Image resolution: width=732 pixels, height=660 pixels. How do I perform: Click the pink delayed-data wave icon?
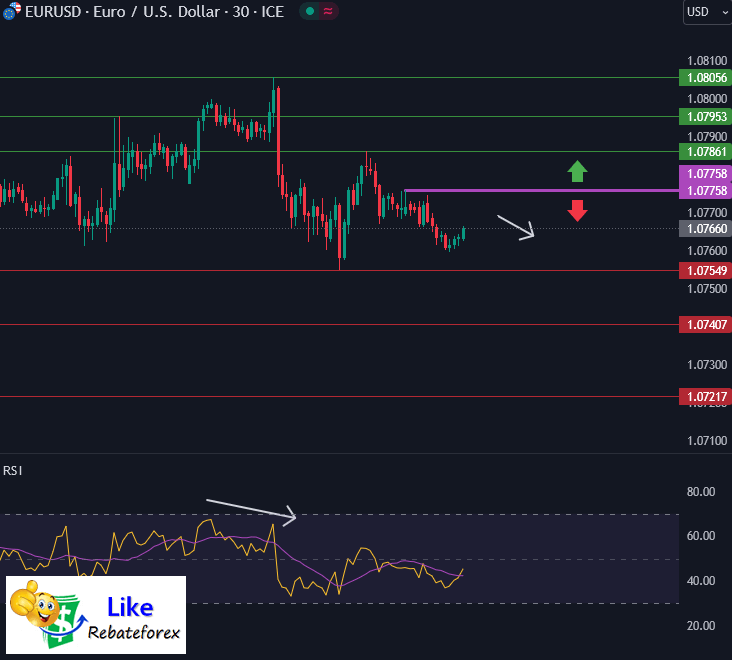(x=328, y=11)
